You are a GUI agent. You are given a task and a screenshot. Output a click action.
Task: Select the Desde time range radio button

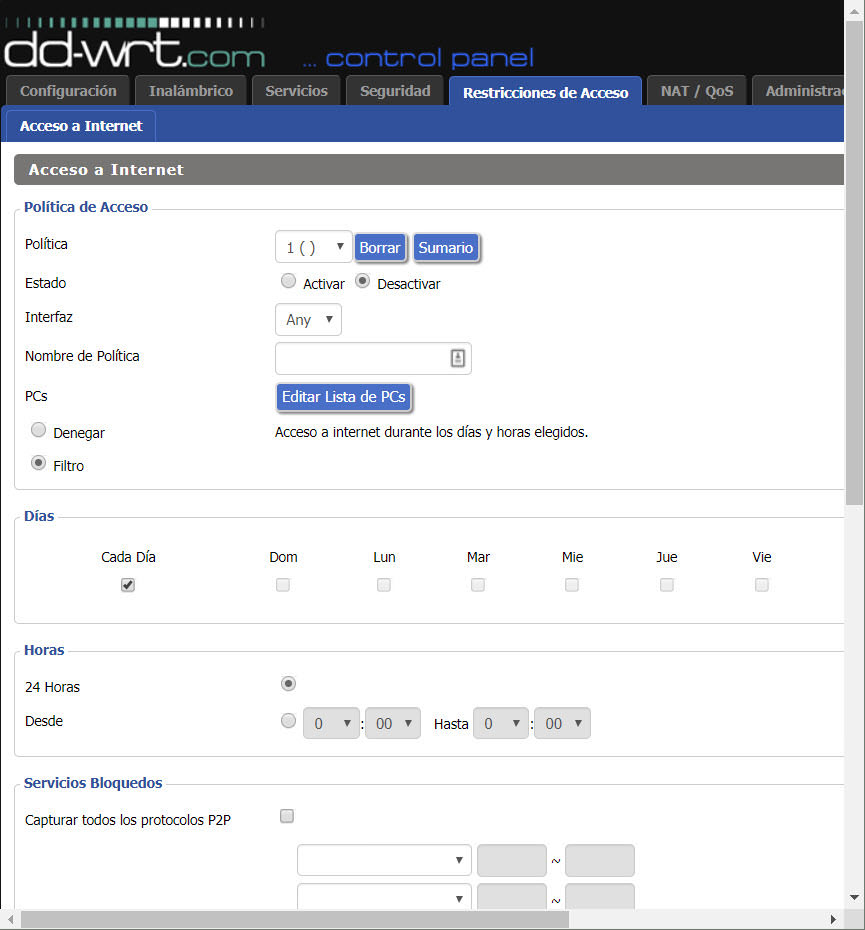point(289,720)
